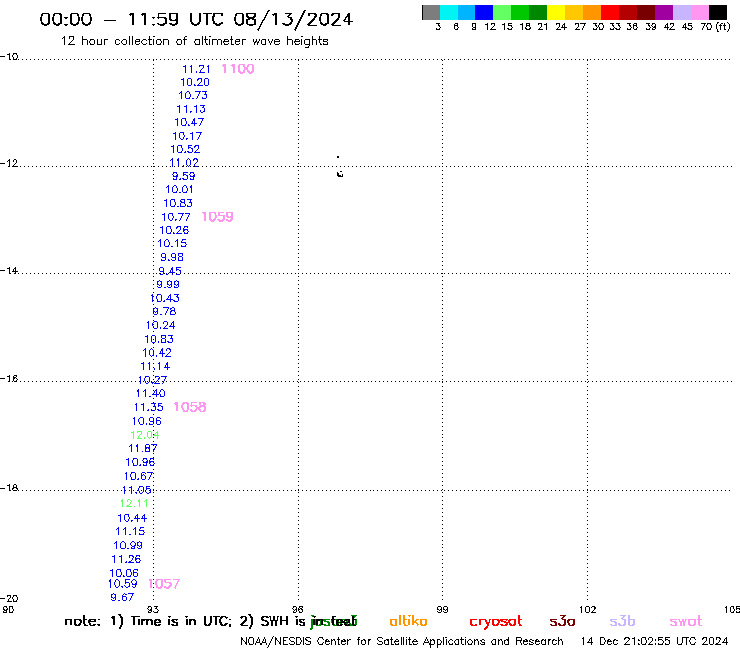The width and height of the screenshot is (740, 650).
Task: Click the wave height value "10.24"
Action: 160,325
